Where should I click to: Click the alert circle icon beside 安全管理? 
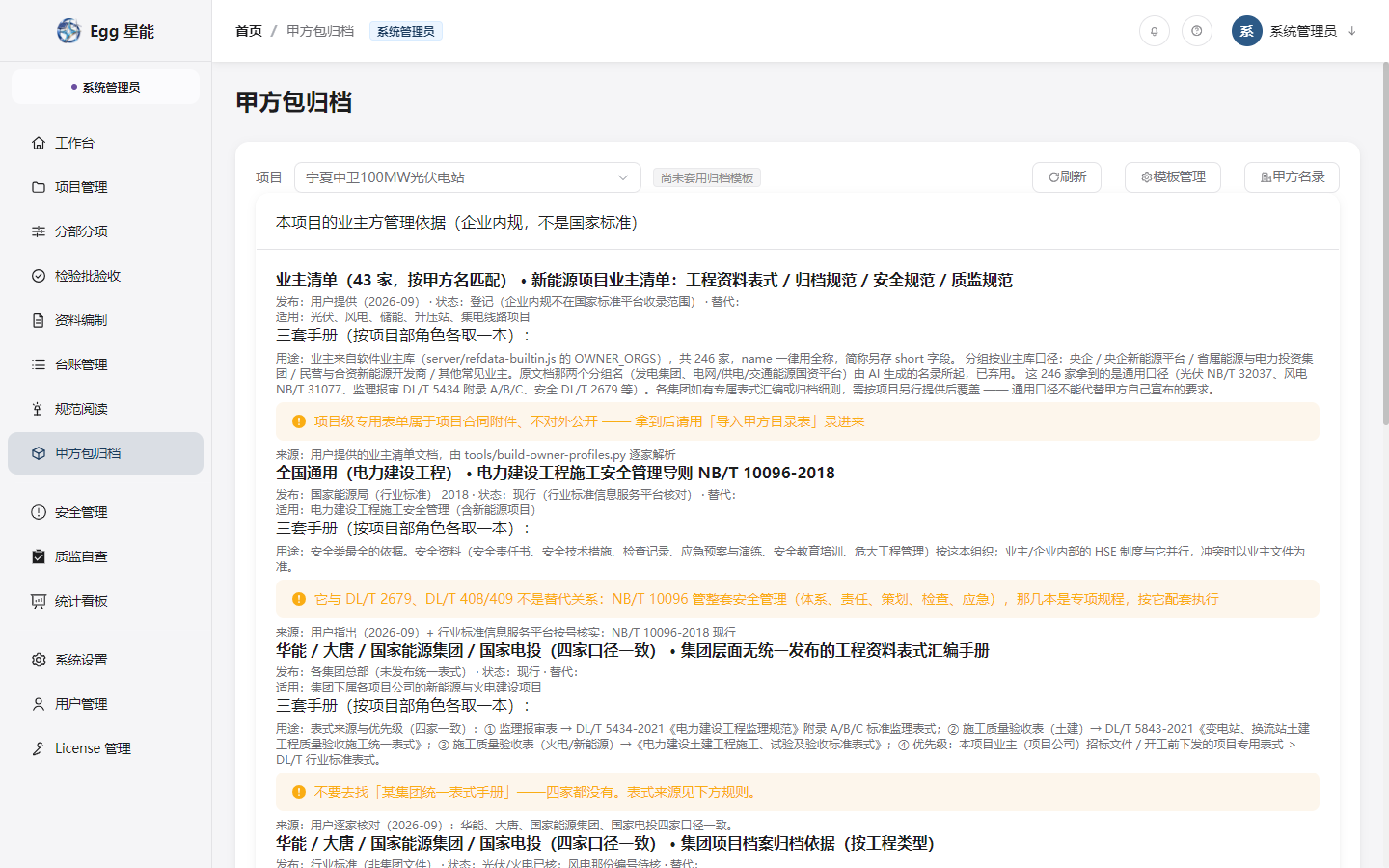pos(39,512)
